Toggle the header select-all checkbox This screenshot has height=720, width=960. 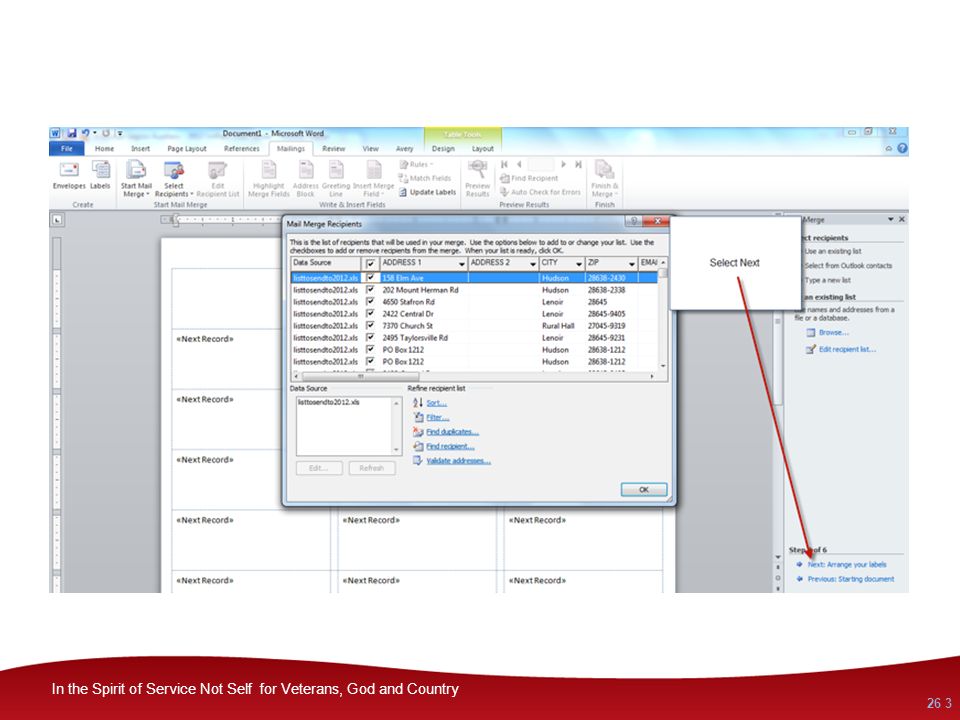[370, 263]
